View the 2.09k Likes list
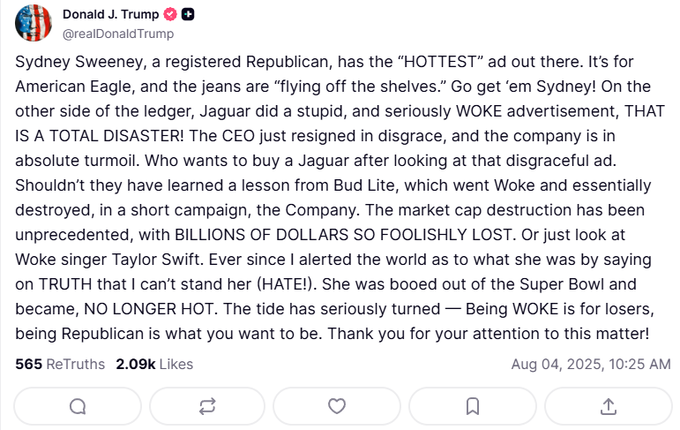The image size is (680, 430). pyautogui.click(x=154, y=364)
